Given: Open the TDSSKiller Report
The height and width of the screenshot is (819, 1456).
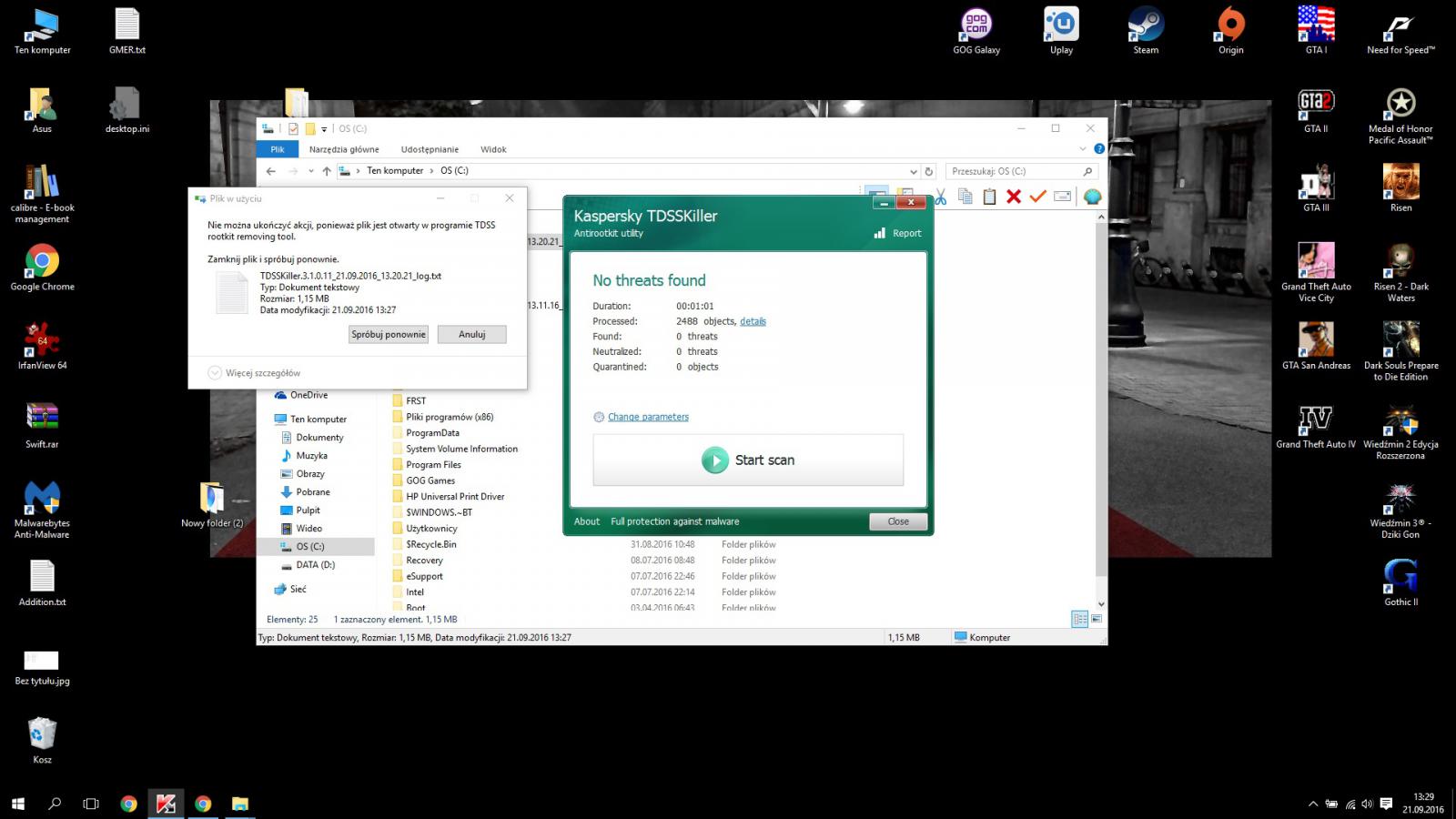Looking at the screenshot, I should 897,233.
